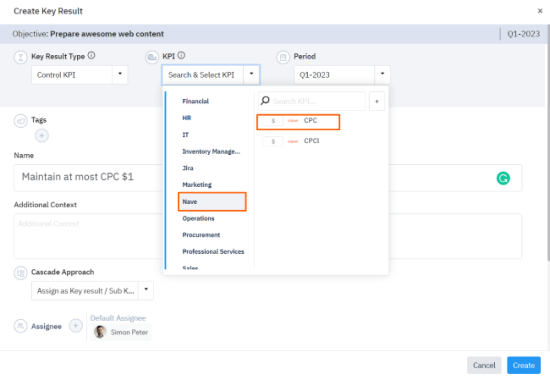Screen dimensions: 550x380
Task: Click the Simon Peter assignee name
Action: (129, 332)
